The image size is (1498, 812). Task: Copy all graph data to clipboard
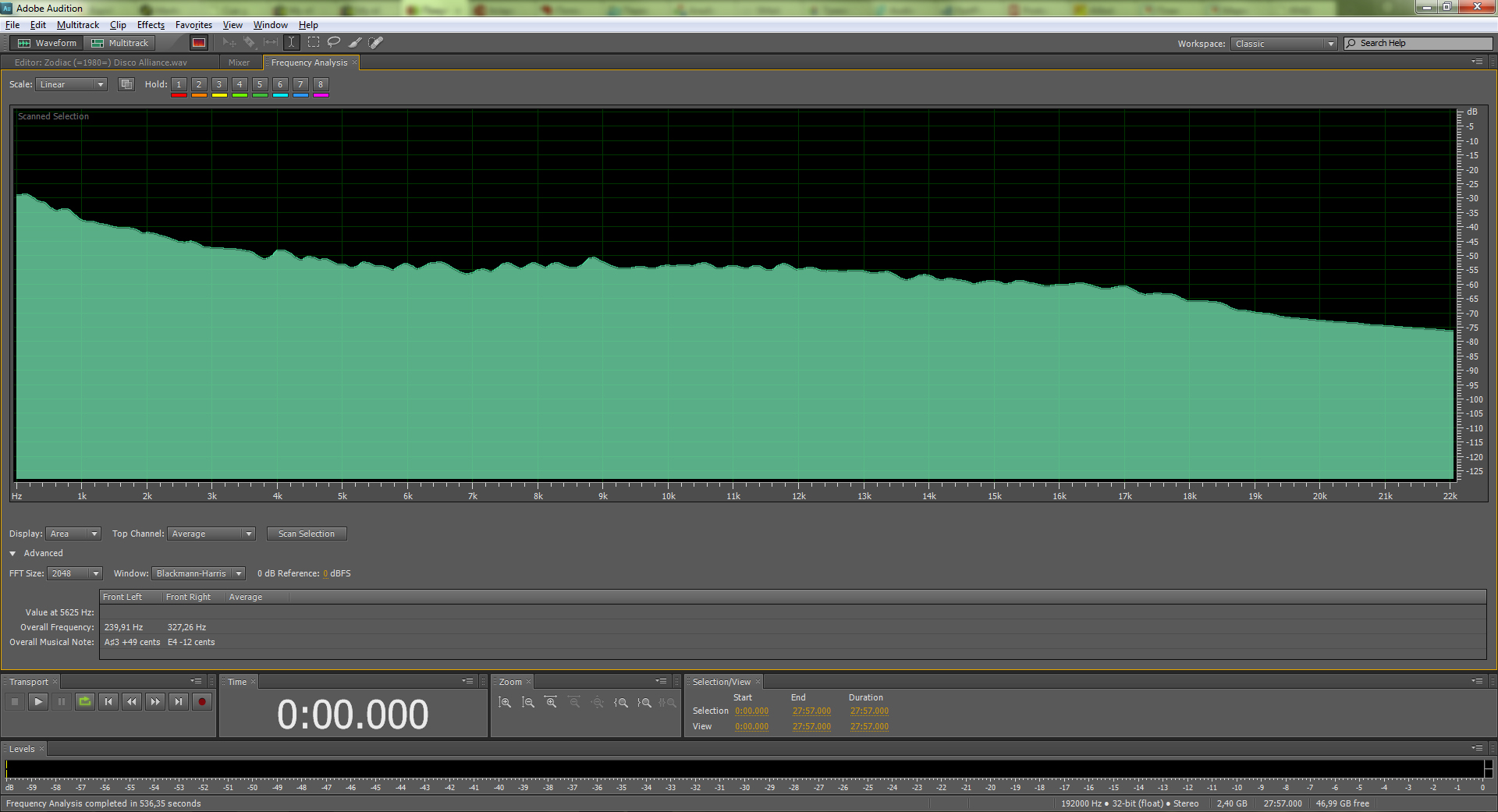pyautogui.click(x=126, y=84)
